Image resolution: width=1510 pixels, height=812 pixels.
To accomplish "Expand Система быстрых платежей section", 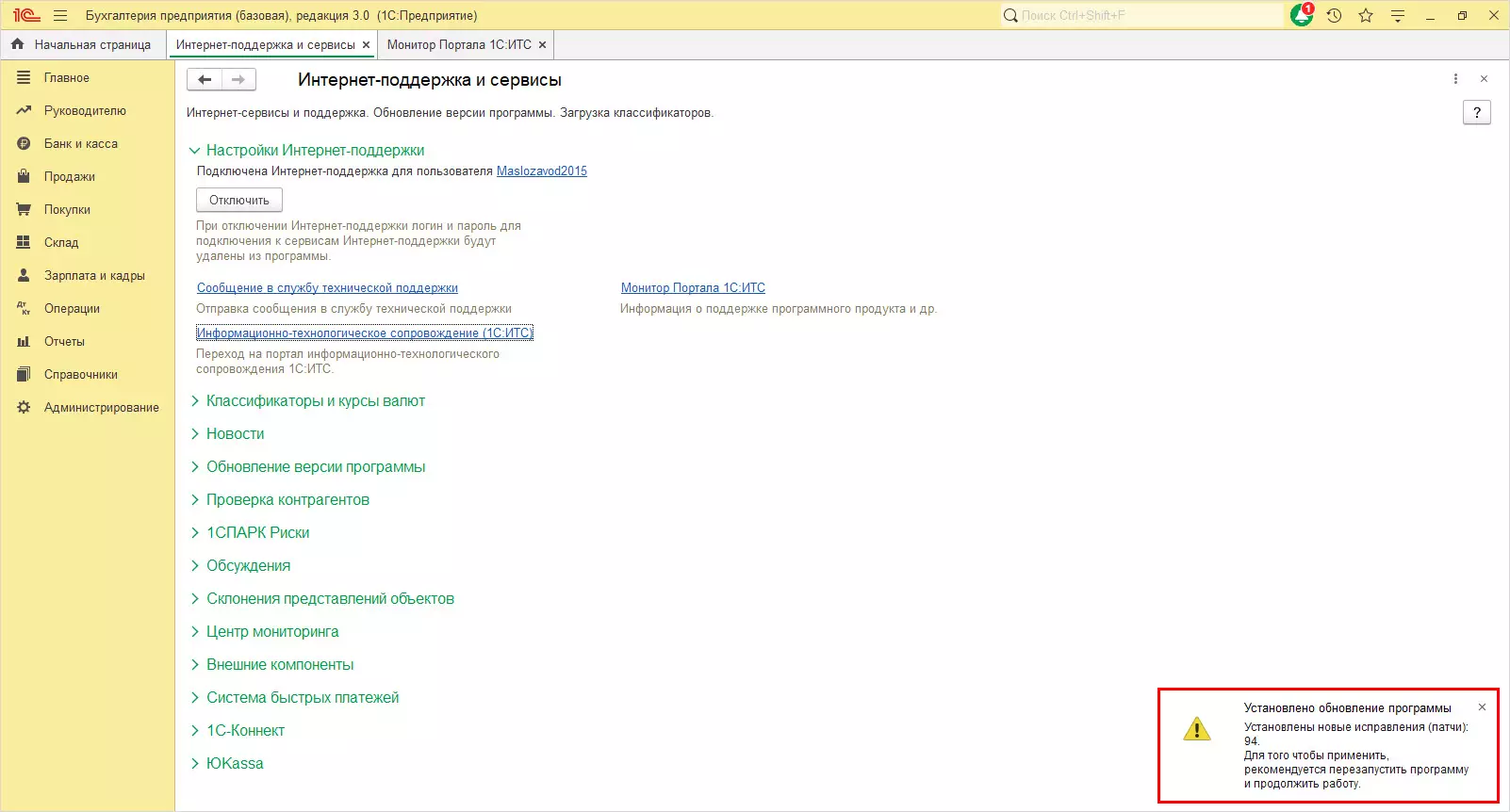I will tap(195, 698).
